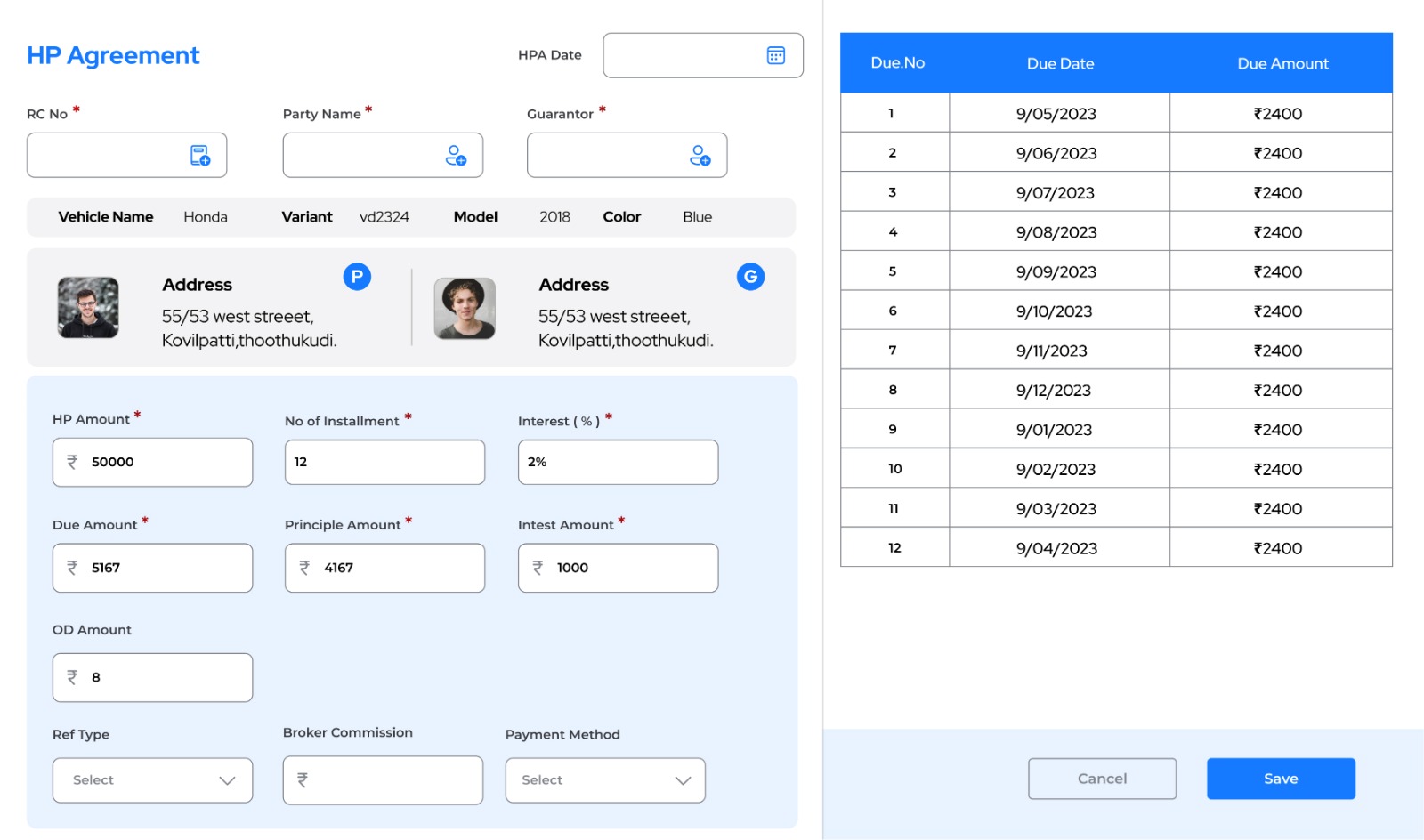
Task: Click the ₹2400 amount in row 12
Action: tap(1278, 549)
